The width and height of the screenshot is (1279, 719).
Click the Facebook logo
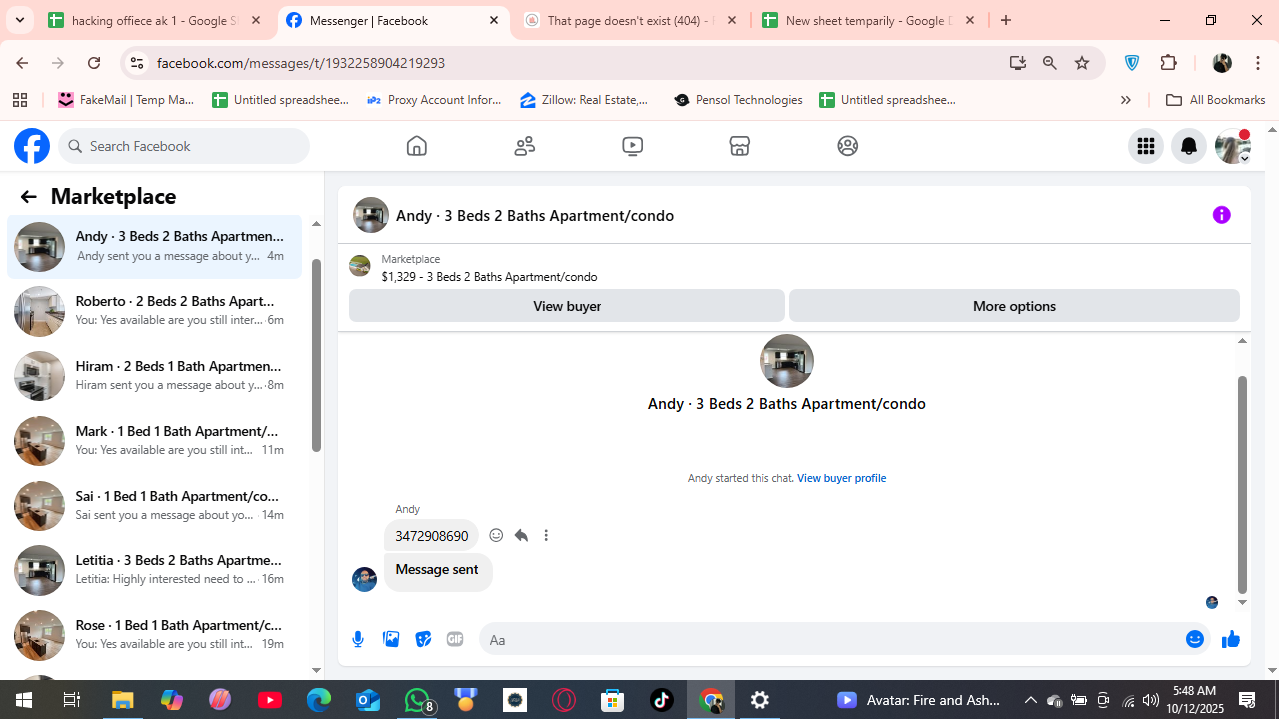[x=32, y=146]
